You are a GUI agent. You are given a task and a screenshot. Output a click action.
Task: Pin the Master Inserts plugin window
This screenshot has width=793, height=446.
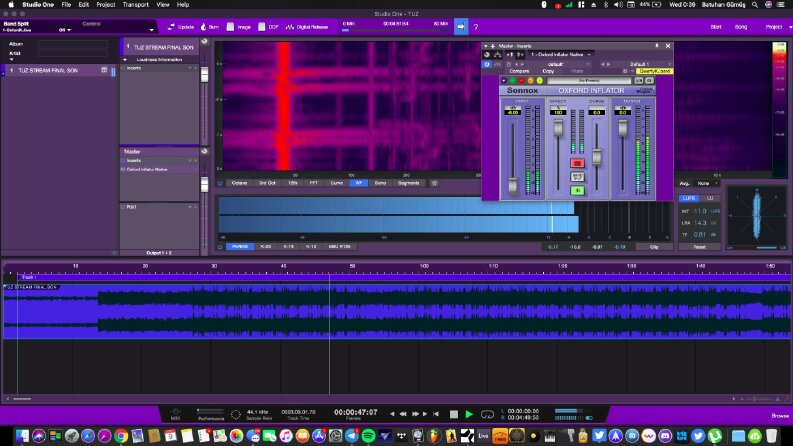657,46
